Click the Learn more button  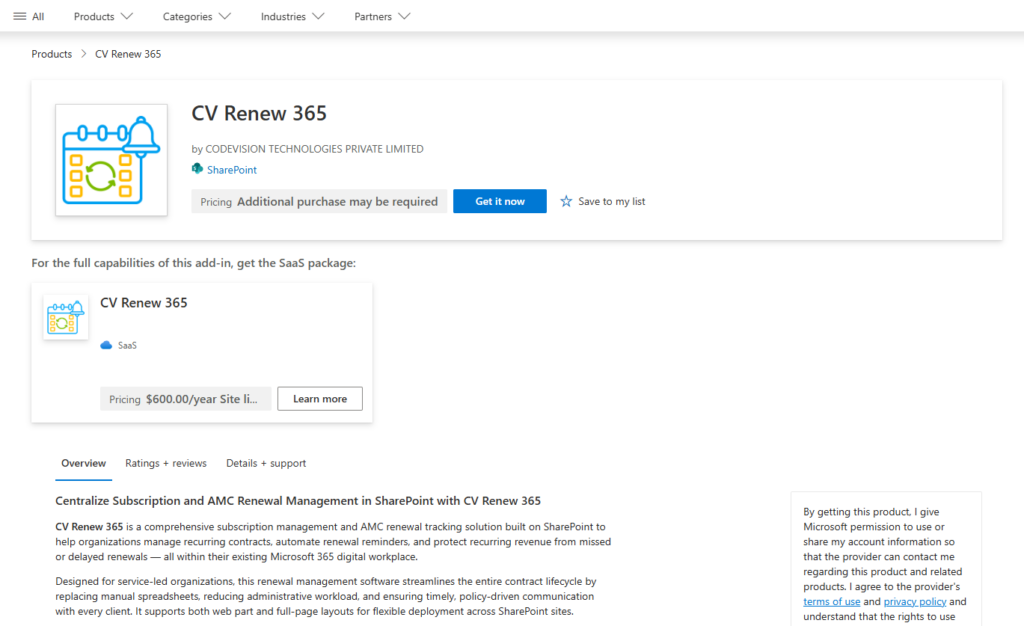(320, 399)
